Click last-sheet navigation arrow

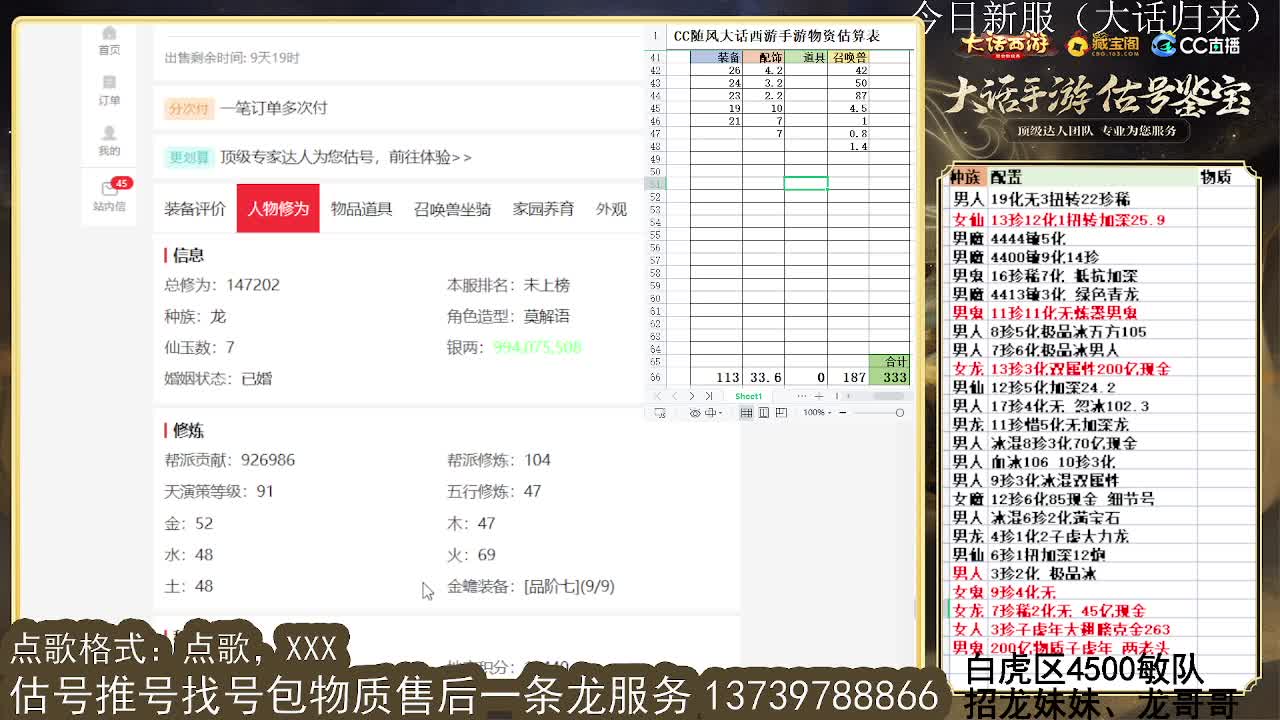(709, 396)
